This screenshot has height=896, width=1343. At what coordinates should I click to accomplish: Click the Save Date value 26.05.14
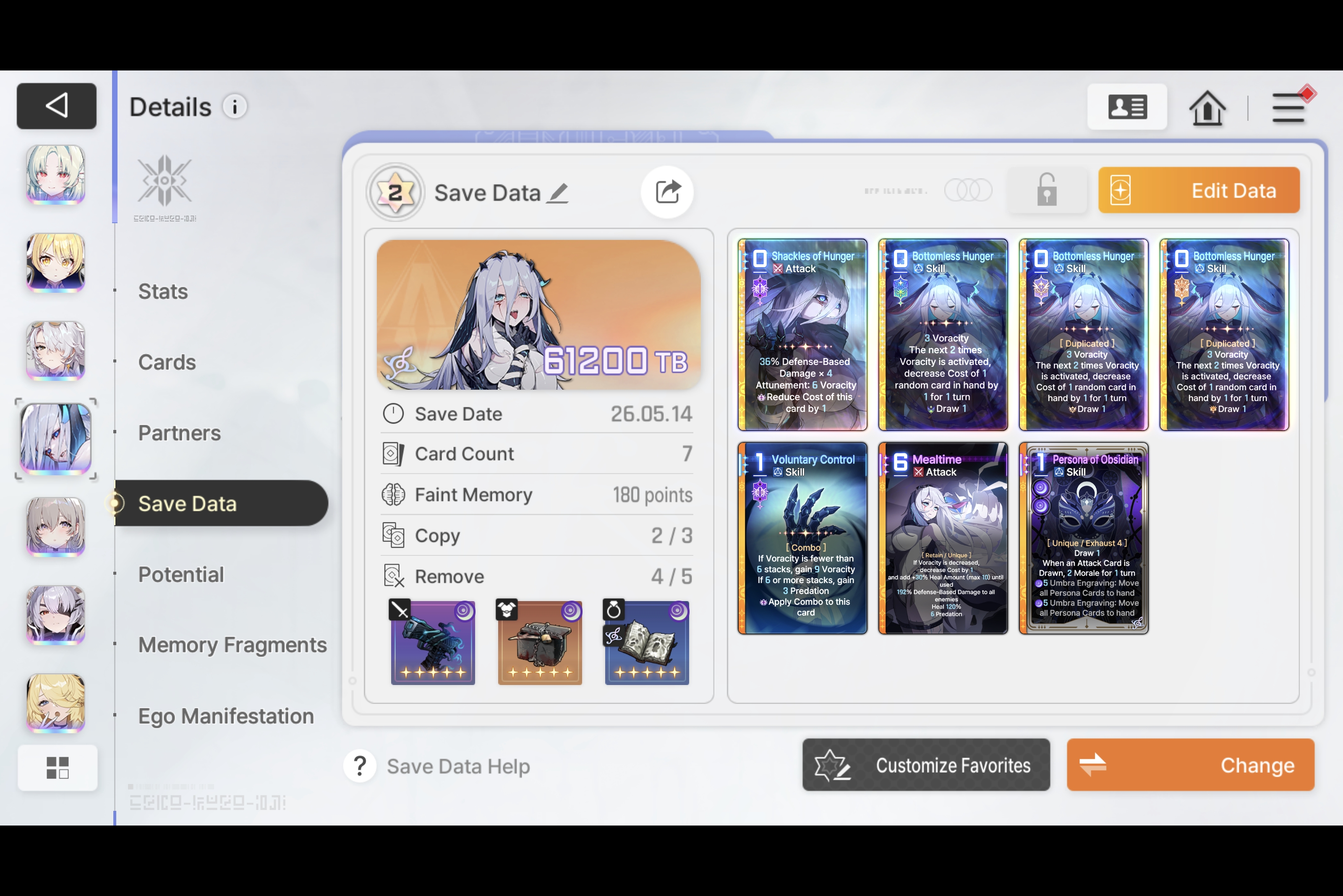click(x=651, y=414)
